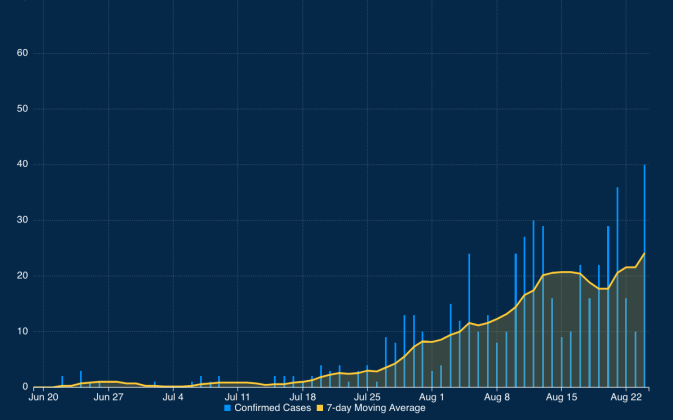
Task: Select the bar reaching 36 cases
Action: [x=618, y=287]
